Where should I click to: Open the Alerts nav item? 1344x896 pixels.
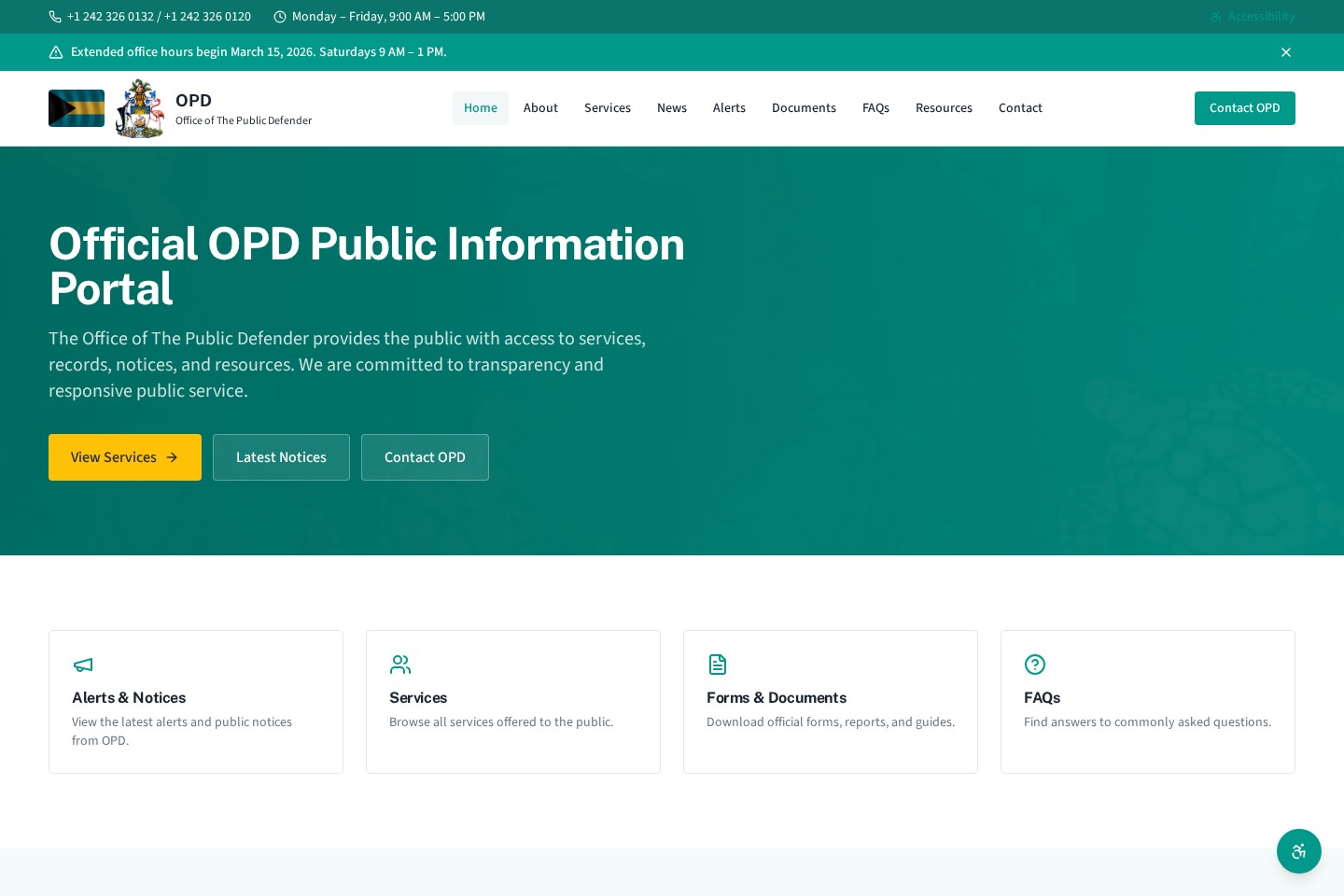pyautogui.click(x=729, y=108)
